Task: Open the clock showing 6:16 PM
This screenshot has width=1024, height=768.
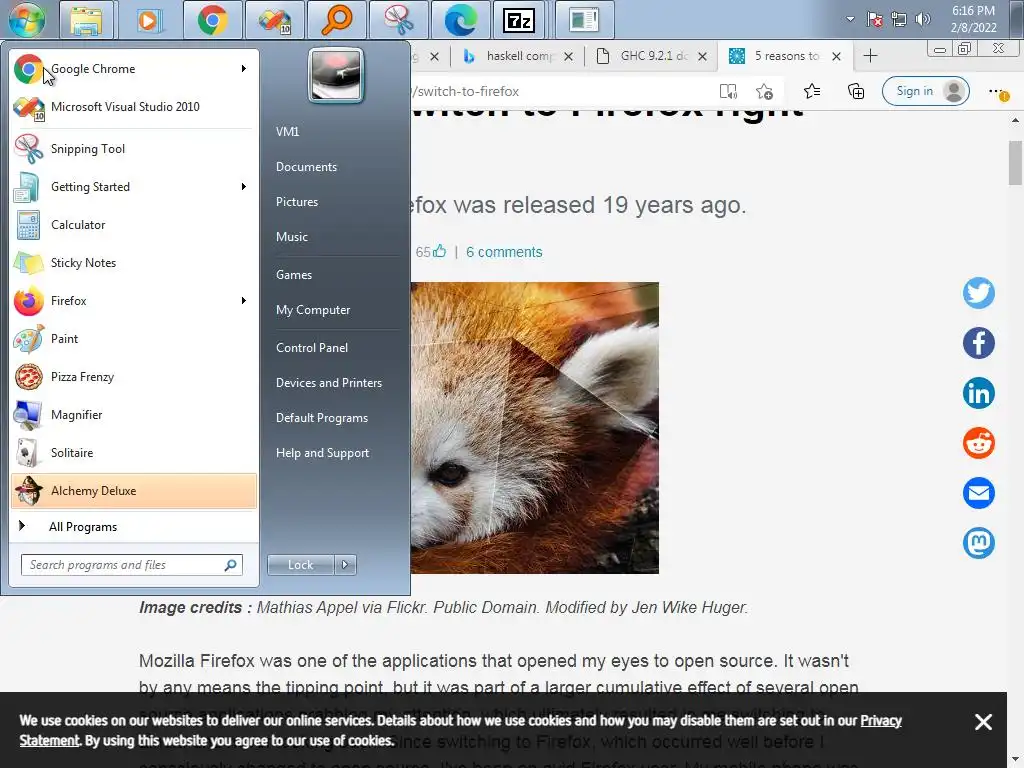Action: 973,19
